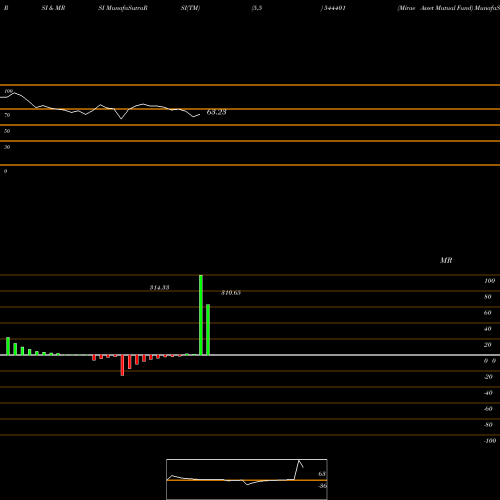The height and width of the screenshot is (500, 500).
Task: Click the 'SI MunafaSutraR' header text
Action: coord(123,8)
